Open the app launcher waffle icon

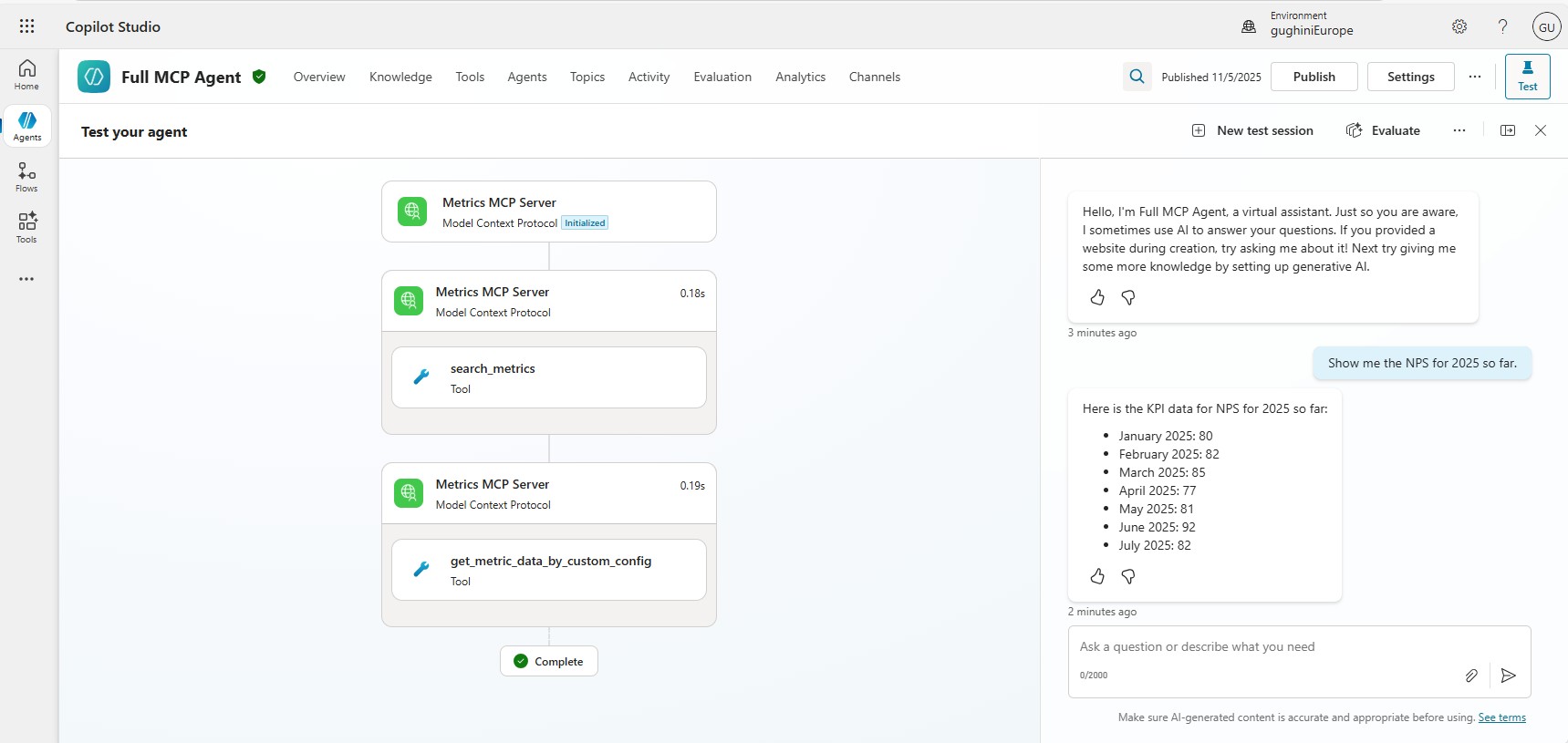tap(26, 26)
